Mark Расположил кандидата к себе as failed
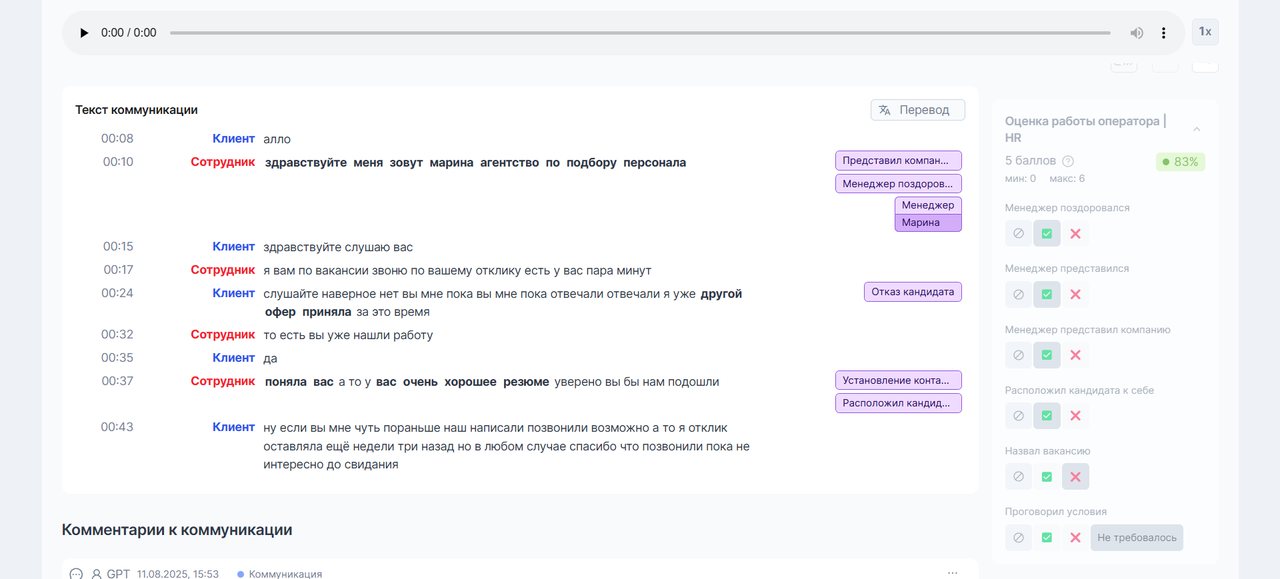Screen dimensions: 1280x579 tap(1076, 415)
